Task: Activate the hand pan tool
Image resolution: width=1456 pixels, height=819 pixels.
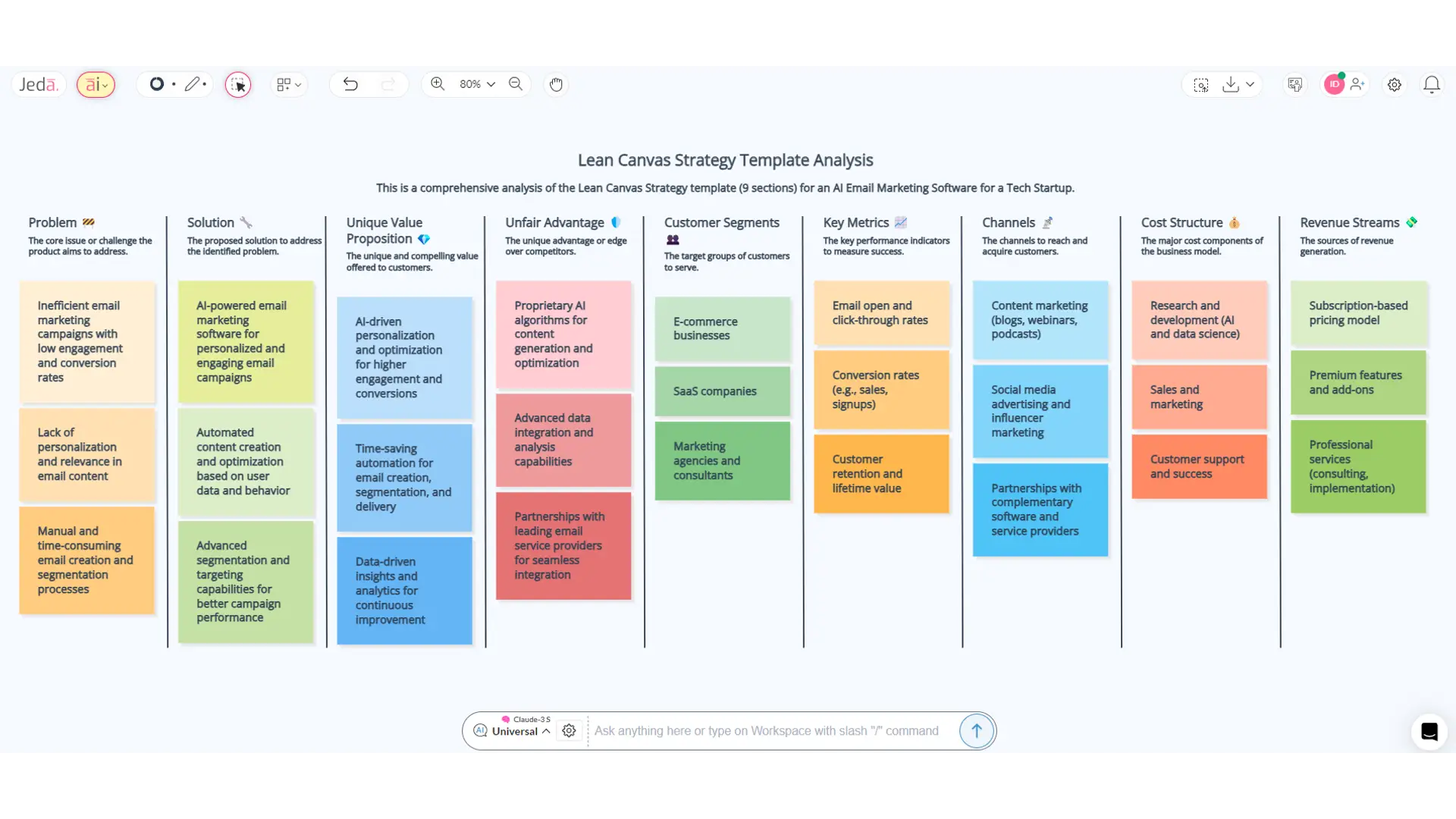Action: tap(556, 84)
